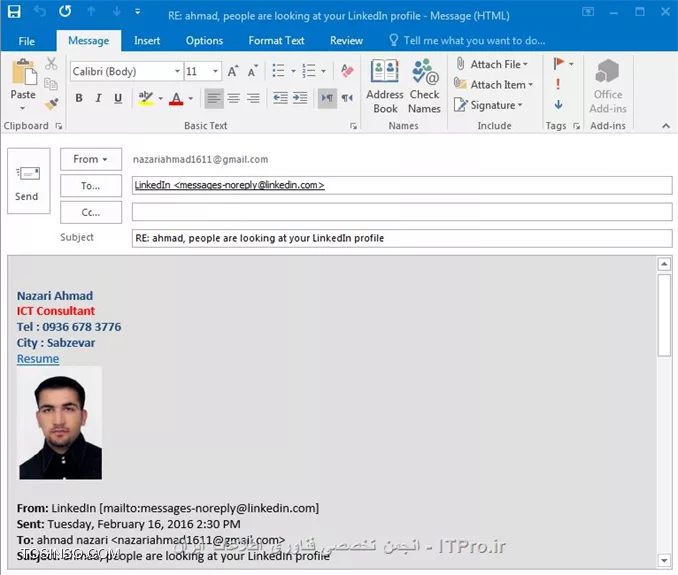Click the To... recipients button
678x575 pixels.
[x=91, y=186]
